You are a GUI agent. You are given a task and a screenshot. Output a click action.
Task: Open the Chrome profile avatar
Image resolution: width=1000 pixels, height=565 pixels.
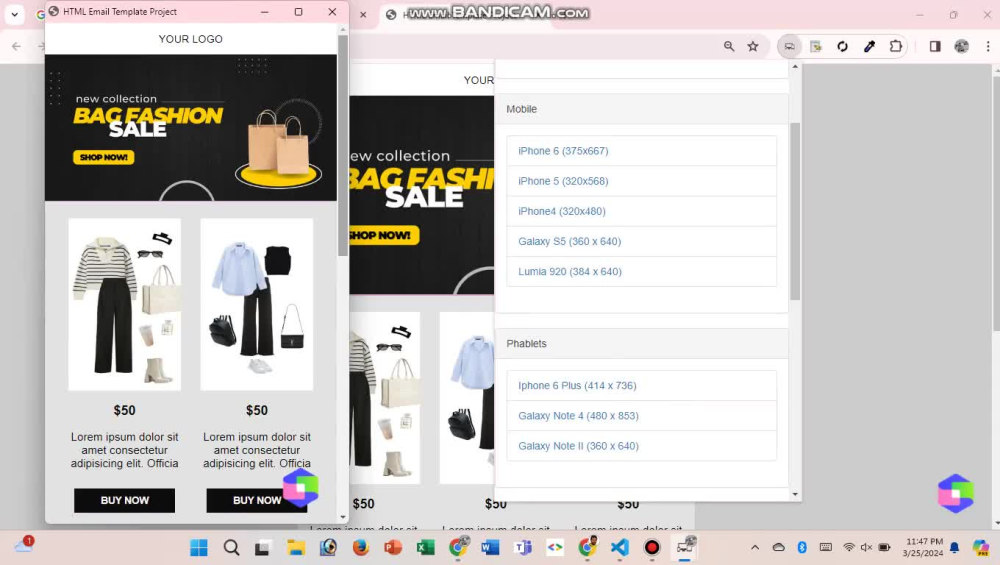[962, 46]
